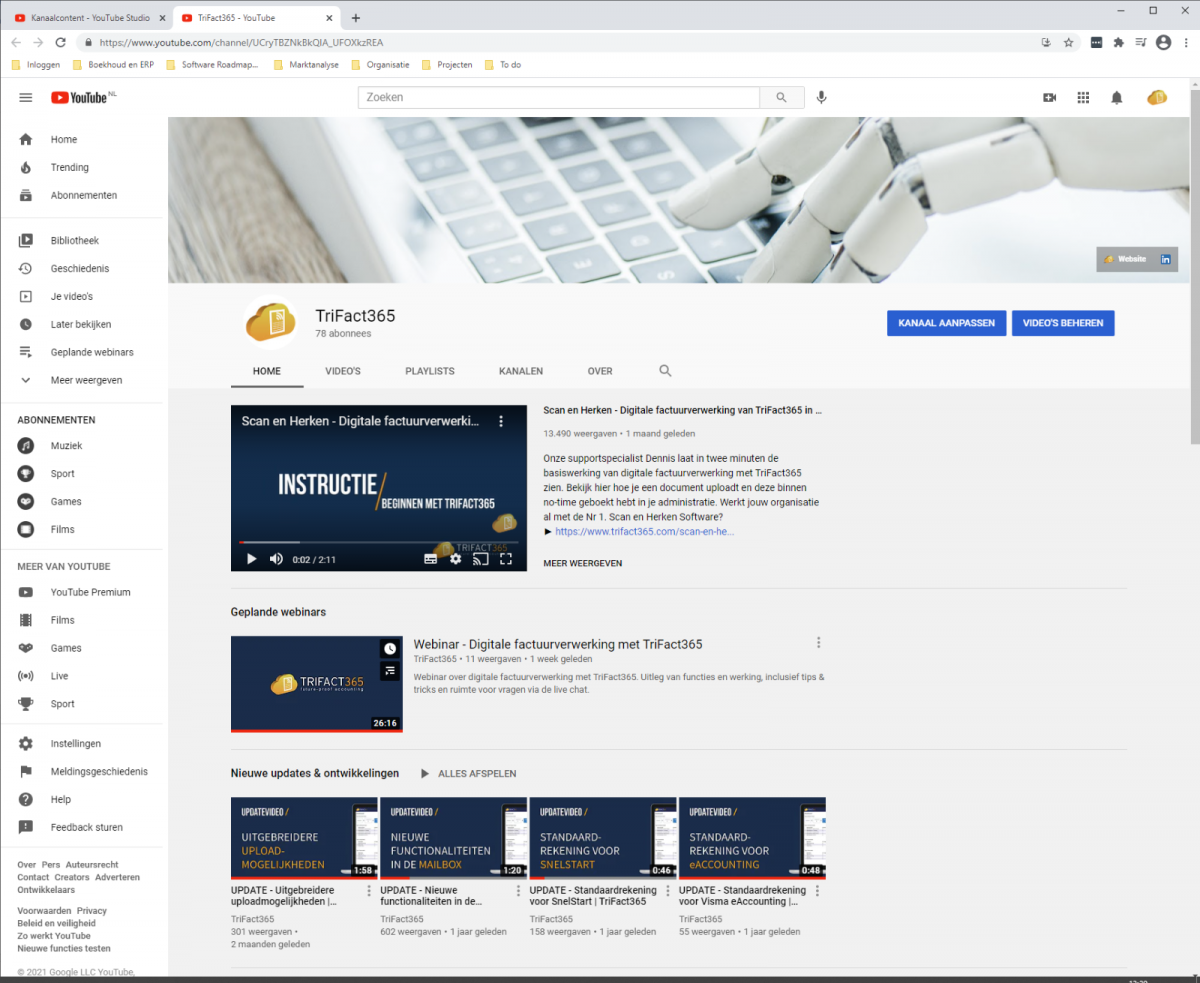Open Abonnementen in the sidebar
Viewport: 1200px width, 983px height.
click(x=84, y=196)
